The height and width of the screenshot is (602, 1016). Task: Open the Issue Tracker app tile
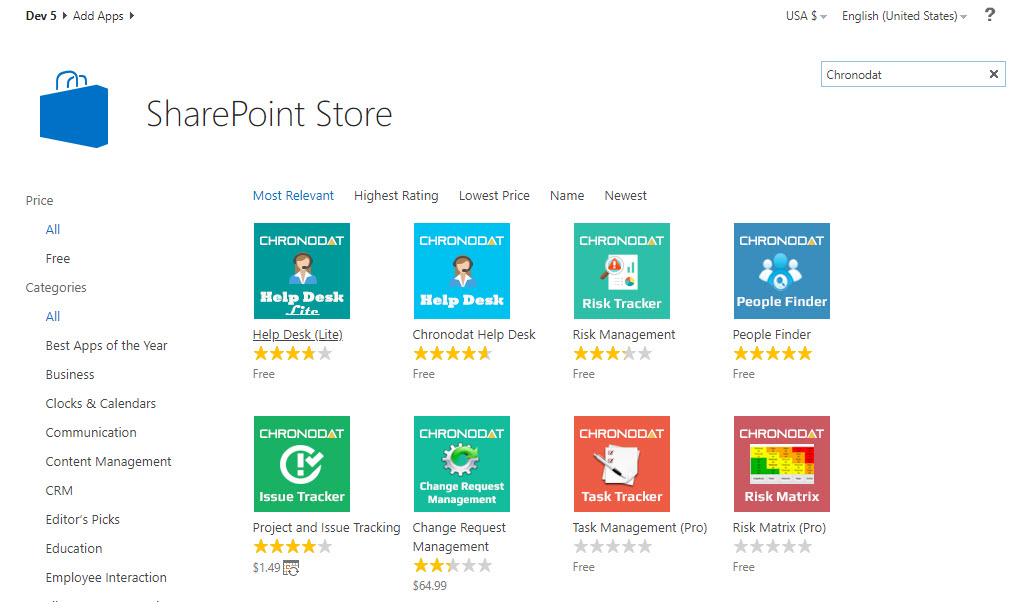(301, 464)
